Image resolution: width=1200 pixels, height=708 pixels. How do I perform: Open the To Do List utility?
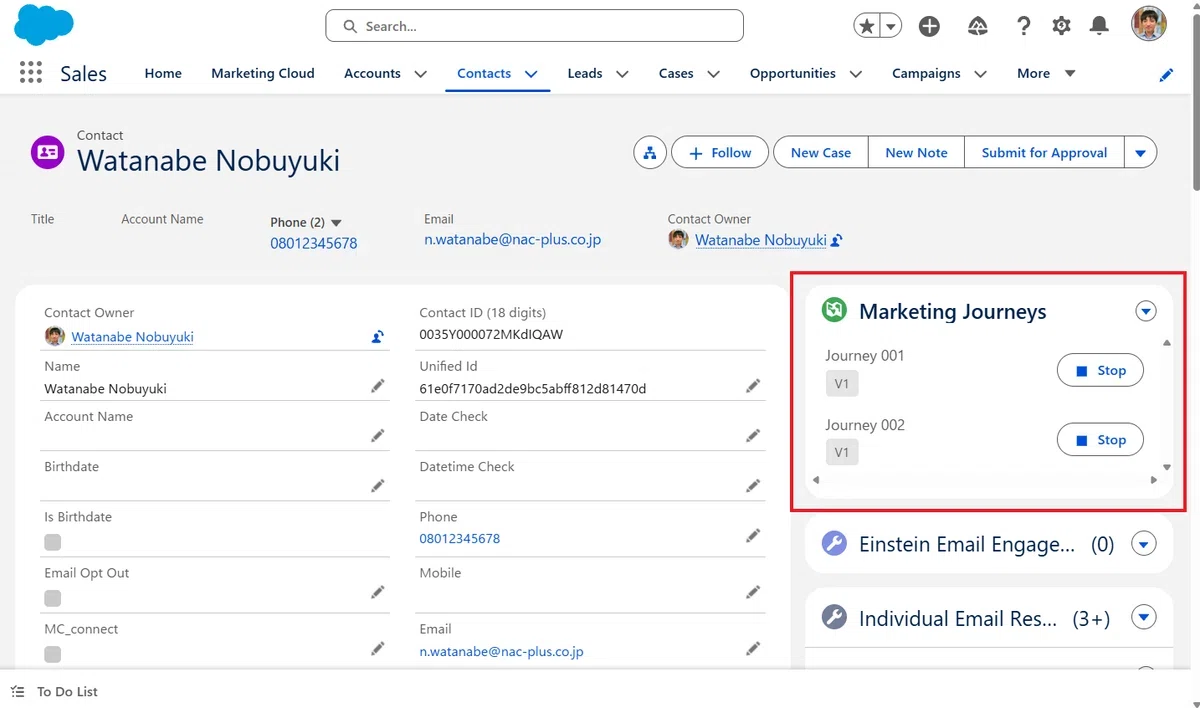pos(55,691)
